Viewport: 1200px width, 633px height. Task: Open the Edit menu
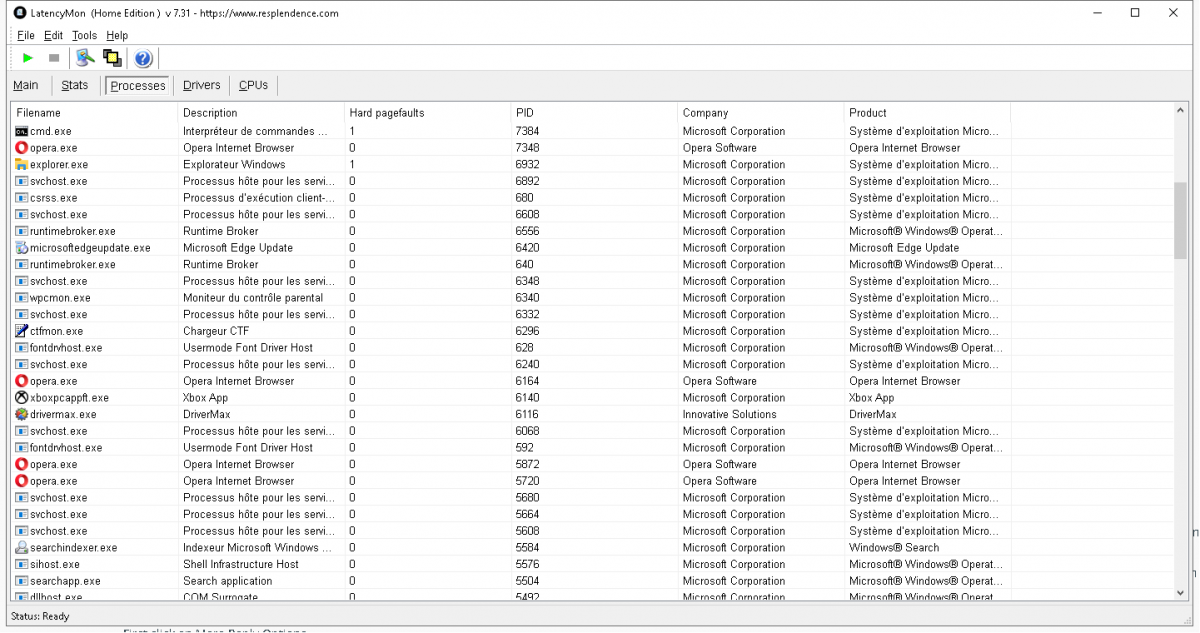coord(53,35)
